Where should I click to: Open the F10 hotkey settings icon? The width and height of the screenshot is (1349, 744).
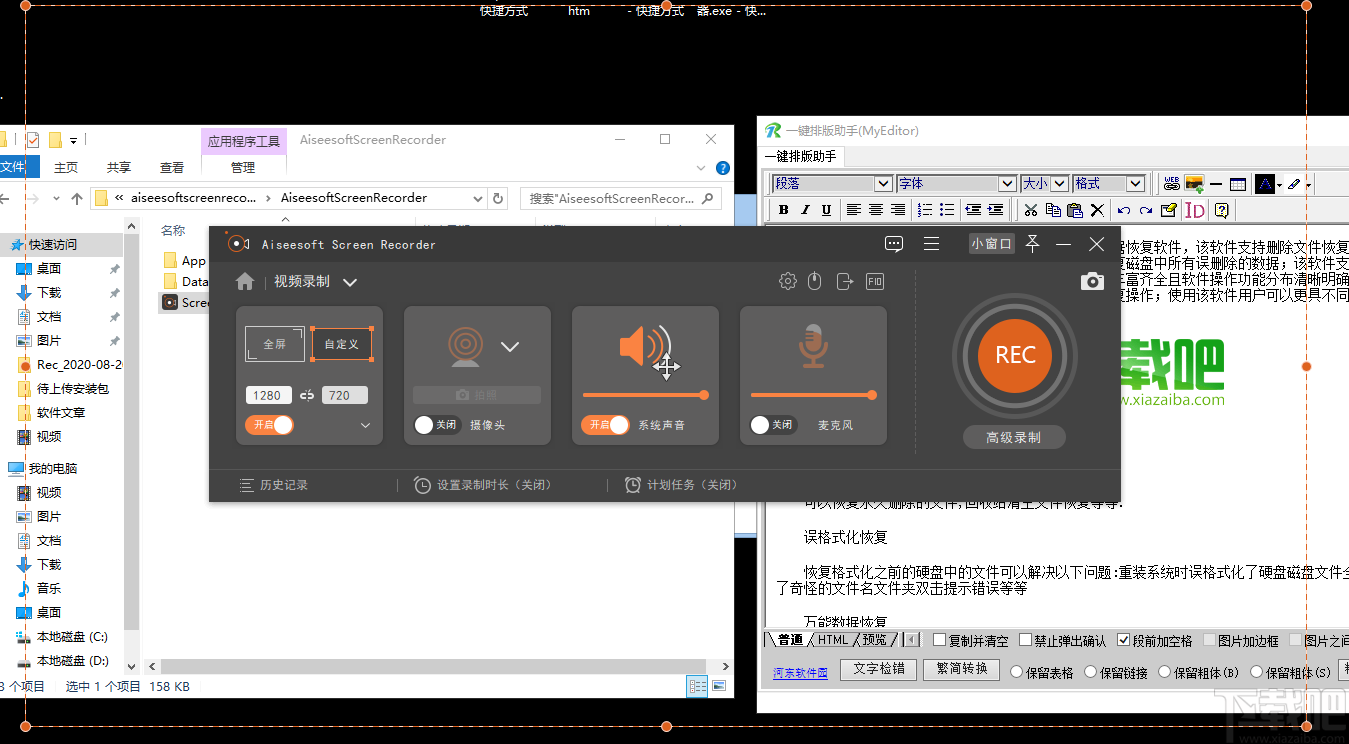click(x=875, y=282)
